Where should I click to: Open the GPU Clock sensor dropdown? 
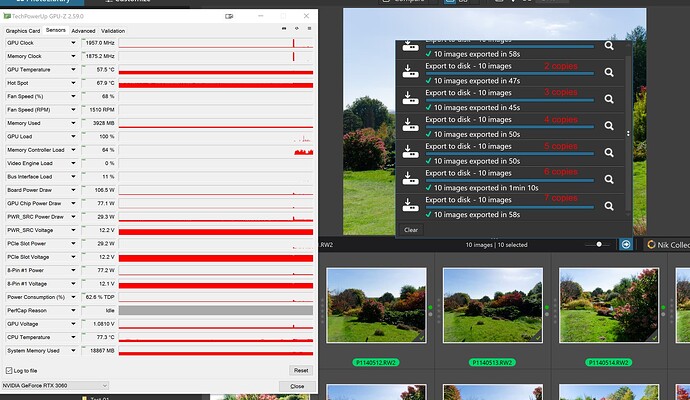(73, 44)
